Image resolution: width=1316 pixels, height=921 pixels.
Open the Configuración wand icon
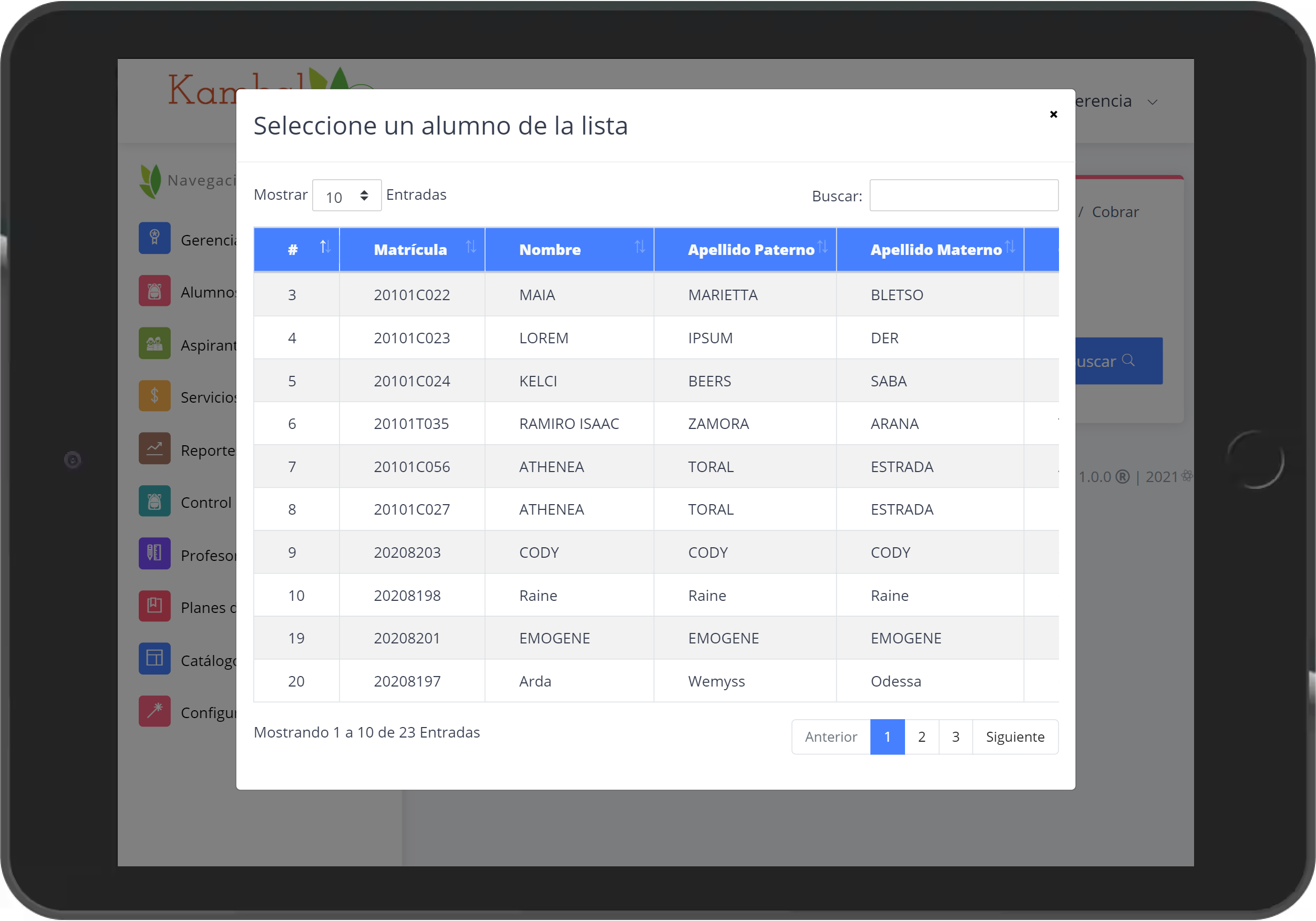point(154,711)
